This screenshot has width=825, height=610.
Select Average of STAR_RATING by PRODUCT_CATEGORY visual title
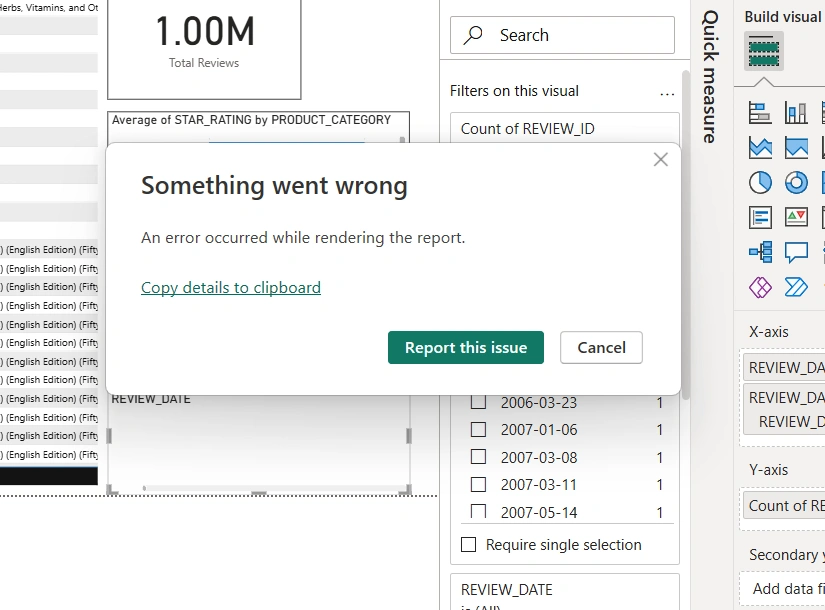251,120
